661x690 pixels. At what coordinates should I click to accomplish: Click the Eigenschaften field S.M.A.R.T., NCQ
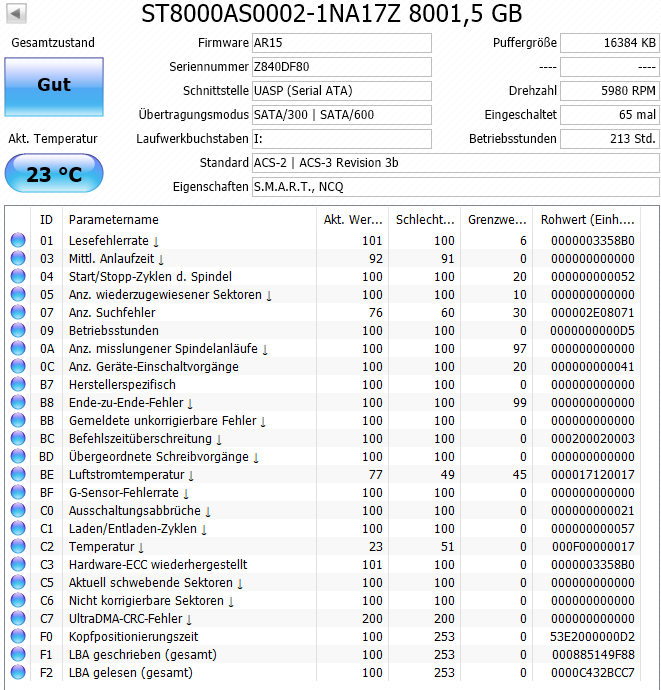455,187
